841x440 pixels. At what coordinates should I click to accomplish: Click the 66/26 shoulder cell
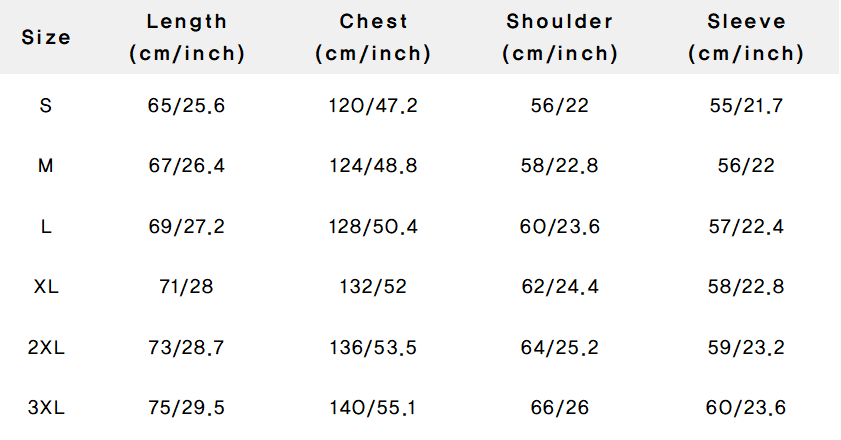(560, 407)
